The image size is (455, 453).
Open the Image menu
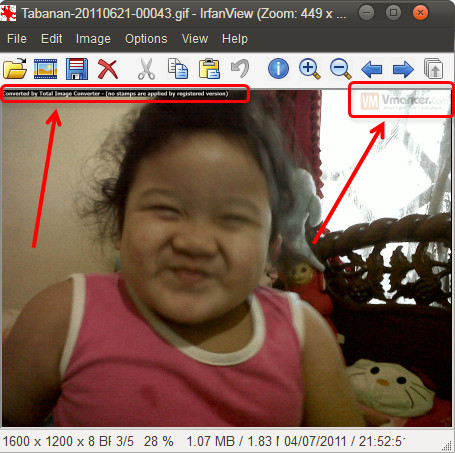(93, 39)
